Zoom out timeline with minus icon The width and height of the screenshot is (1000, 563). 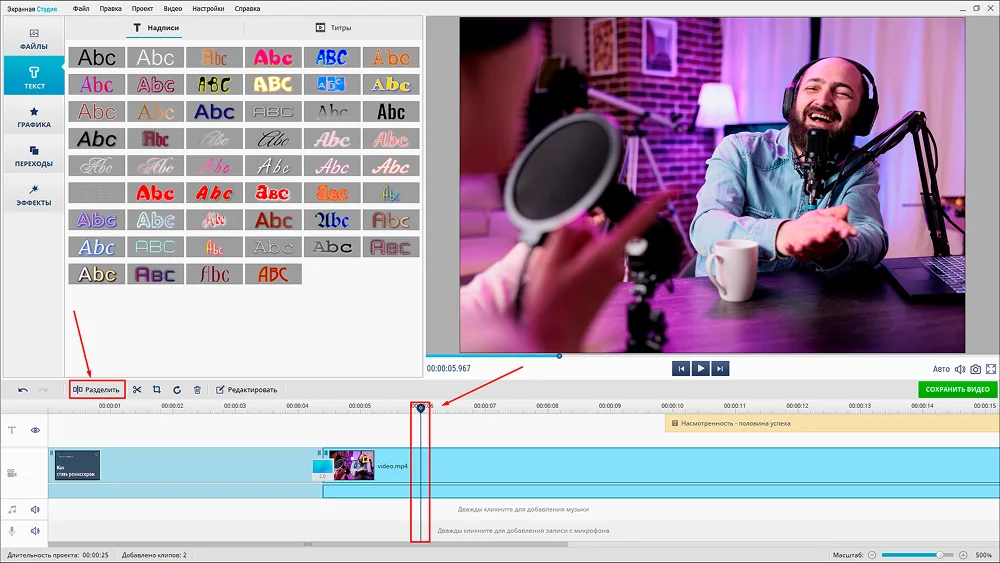(872, 555)
